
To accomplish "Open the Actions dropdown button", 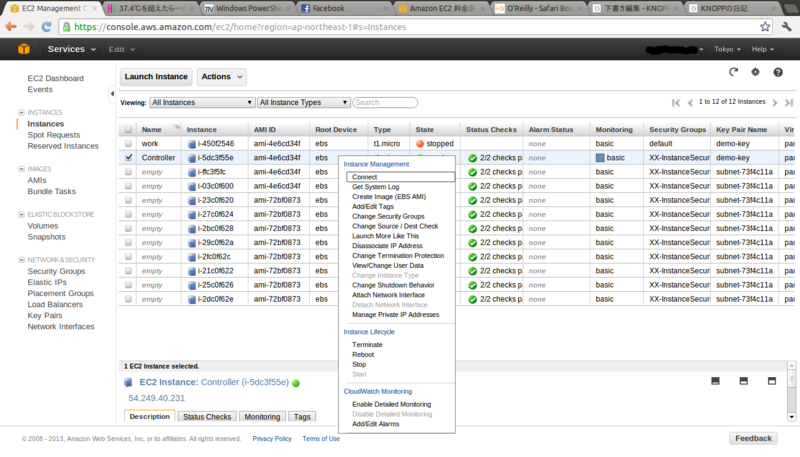I will (221, 77).
